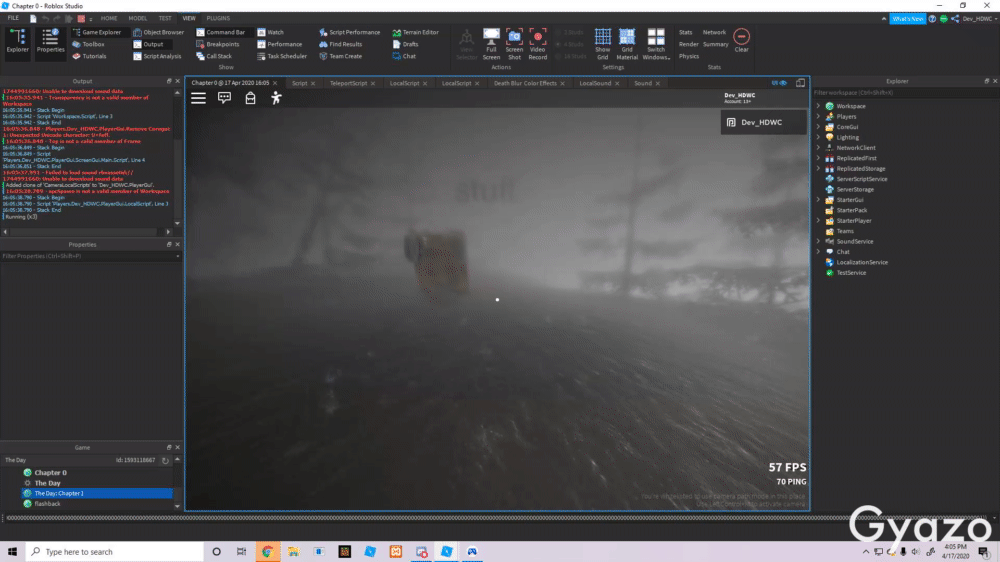The width and height of the screenshot is (1000, 562).
Task: Toggle Show Grid
Action: tap(603, 44)
